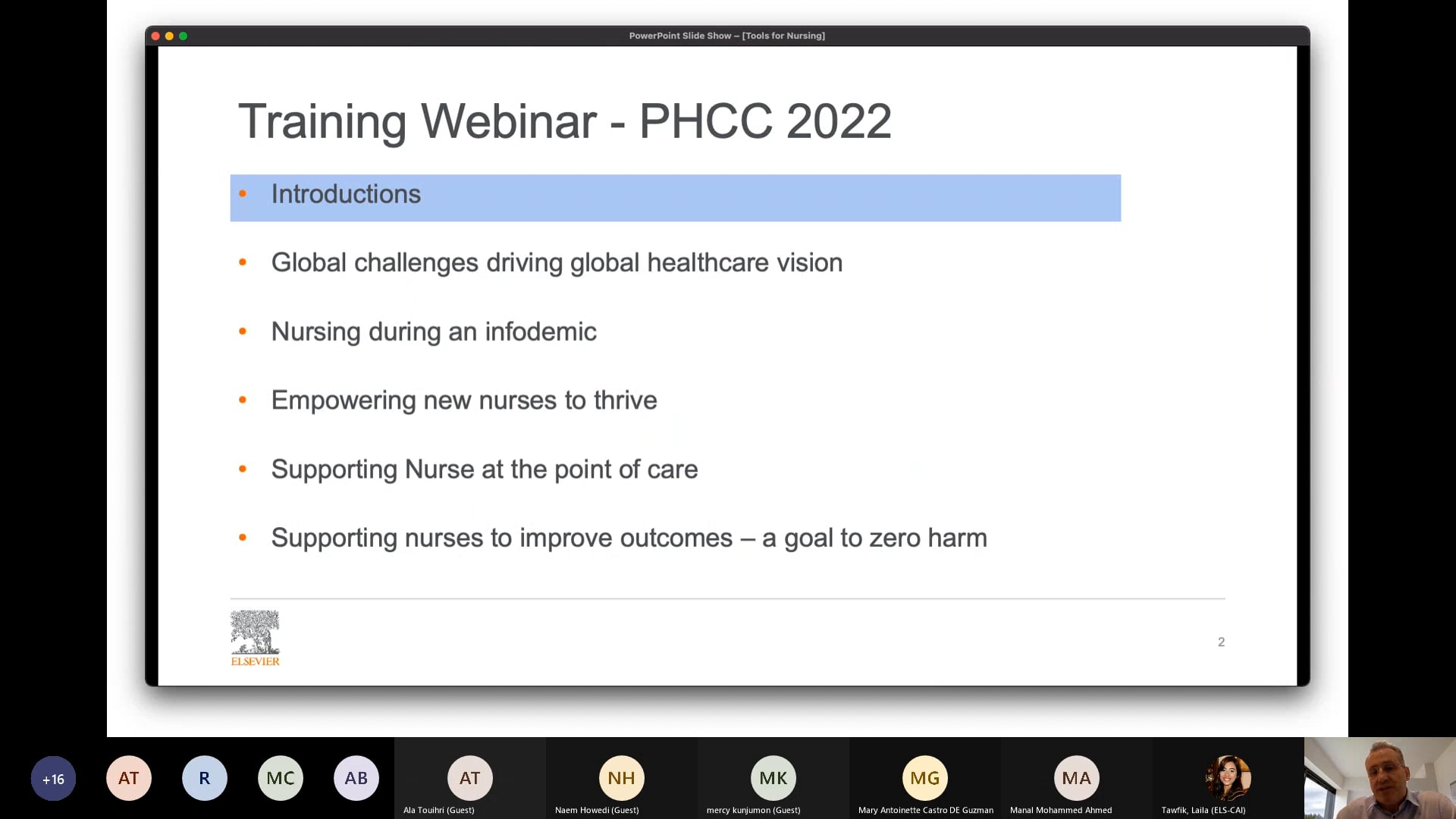Click the first AT participant avatar beside +16
Image resolution: width=1456 pixels, height=819 pixels.
tap(129, 778)
